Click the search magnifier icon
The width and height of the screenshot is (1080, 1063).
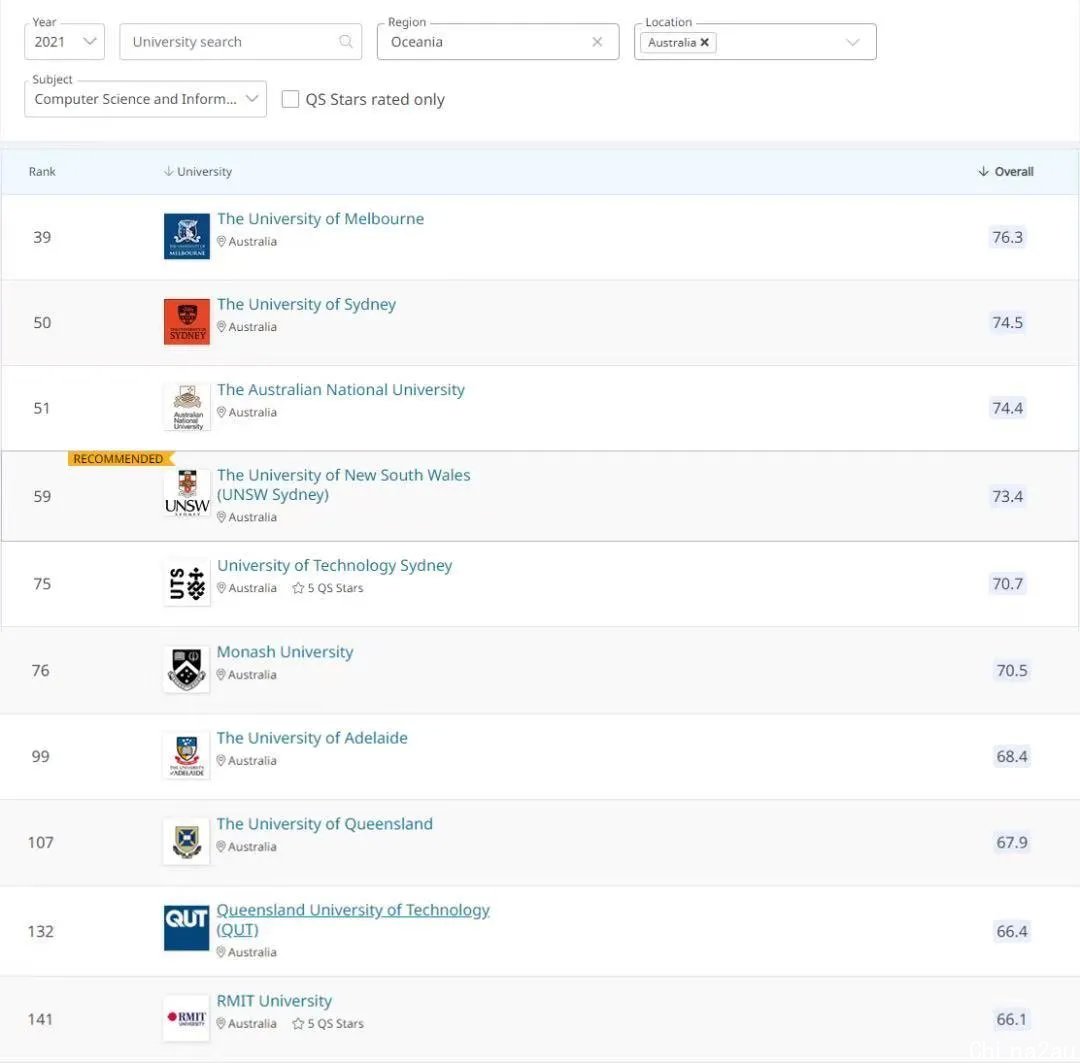click(x=346, y=41)
